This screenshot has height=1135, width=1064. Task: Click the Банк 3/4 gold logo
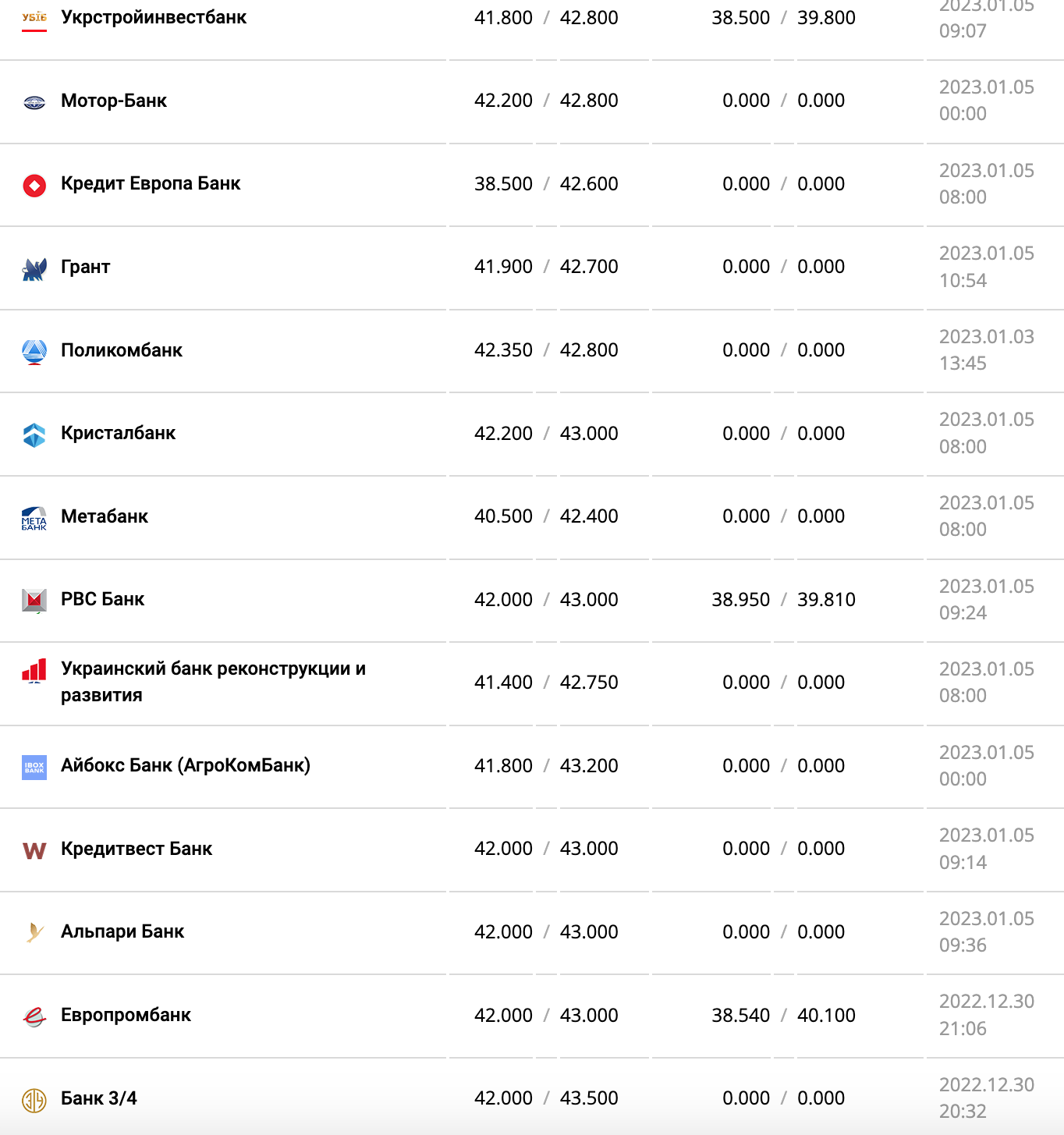[34, 1100]
